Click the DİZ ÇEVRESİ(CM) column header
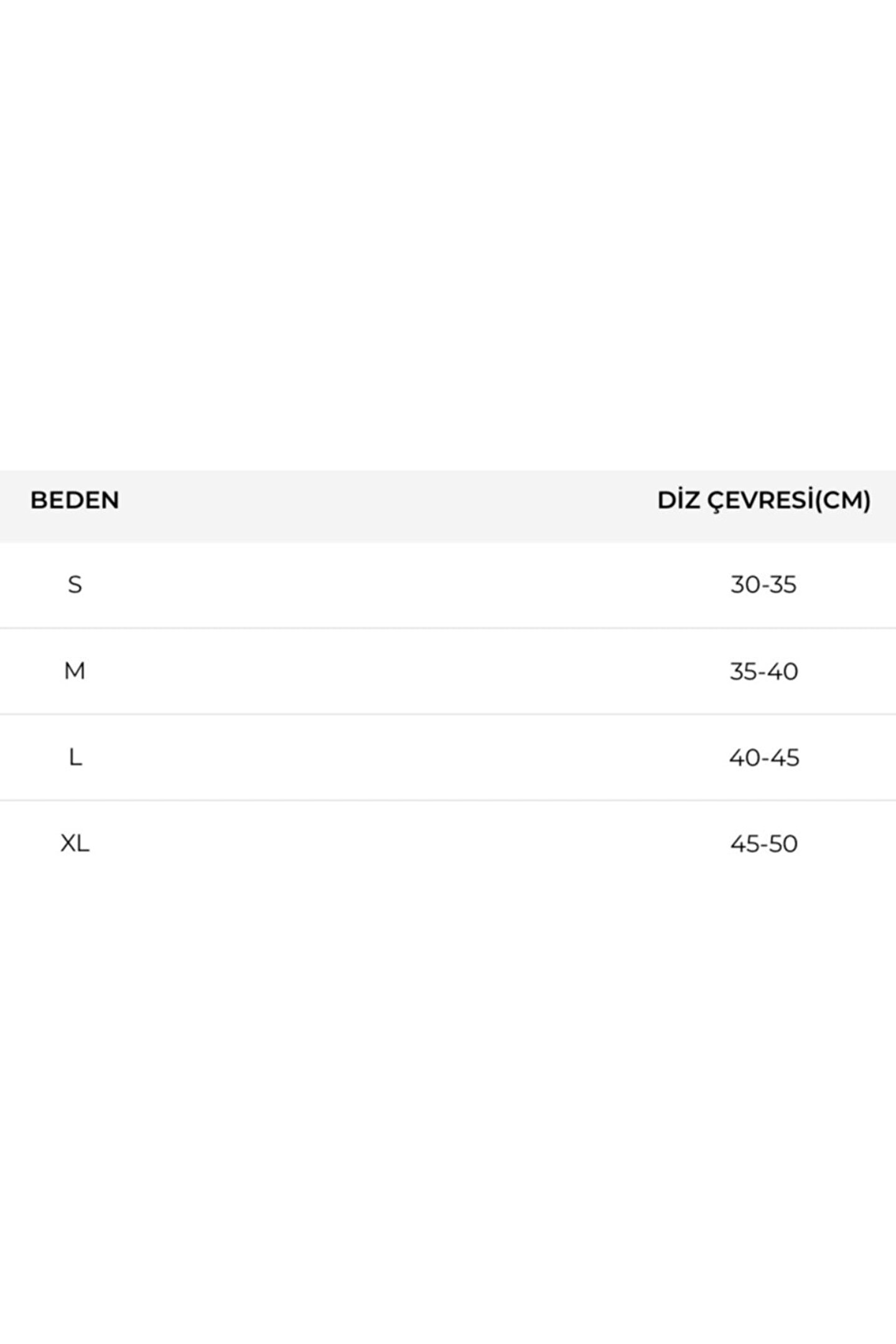 [x=763, y=500]
